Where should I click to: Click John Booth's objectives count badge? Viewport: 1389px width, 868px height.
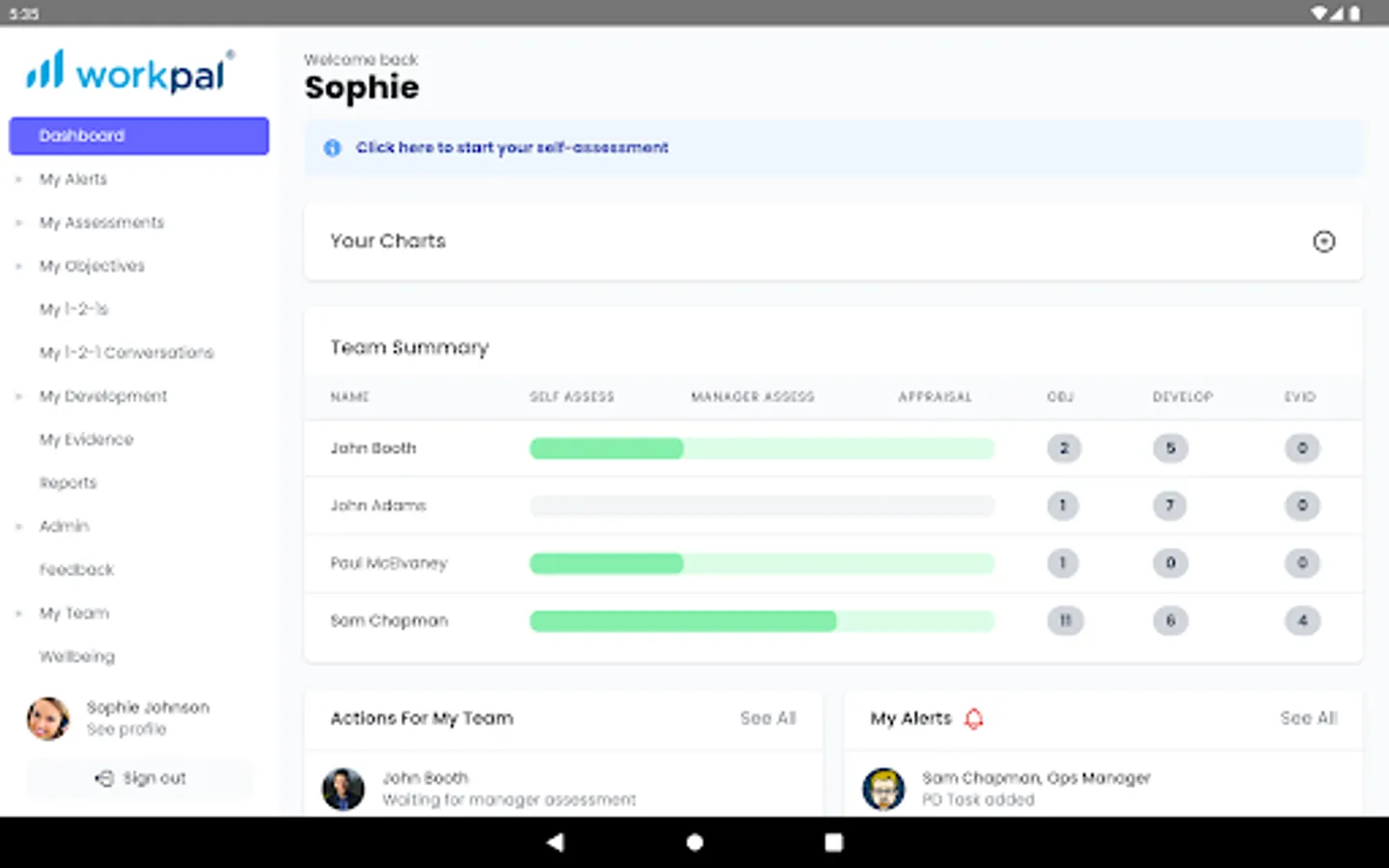1064,448
